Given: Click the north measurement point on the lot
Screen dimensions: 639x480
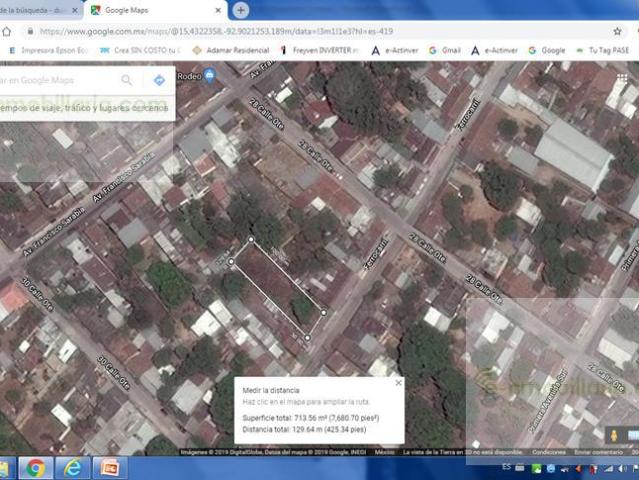Looking at the screenshot, I should click(x=251, y=239).
